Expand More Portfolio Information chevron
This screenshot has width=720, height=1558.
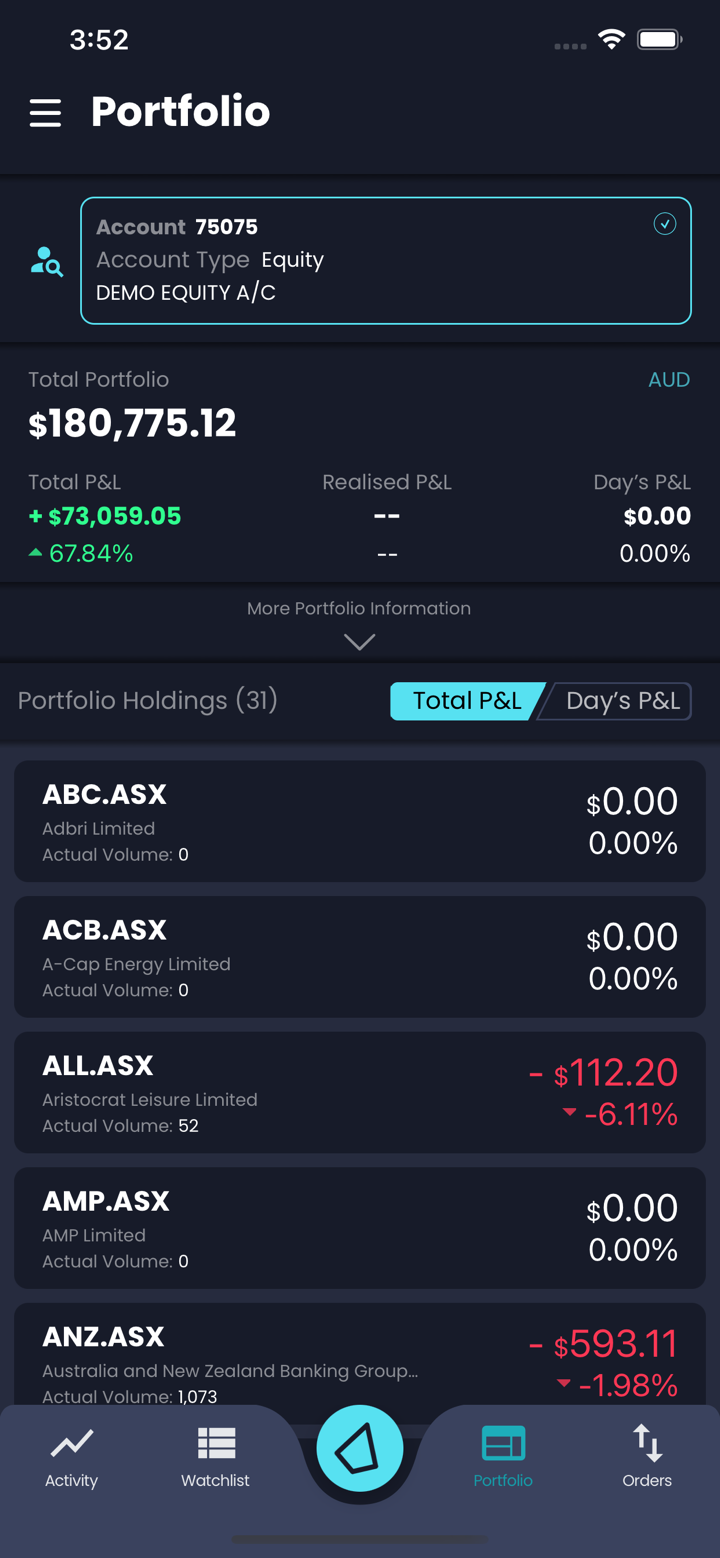click(x=359, y=642)
